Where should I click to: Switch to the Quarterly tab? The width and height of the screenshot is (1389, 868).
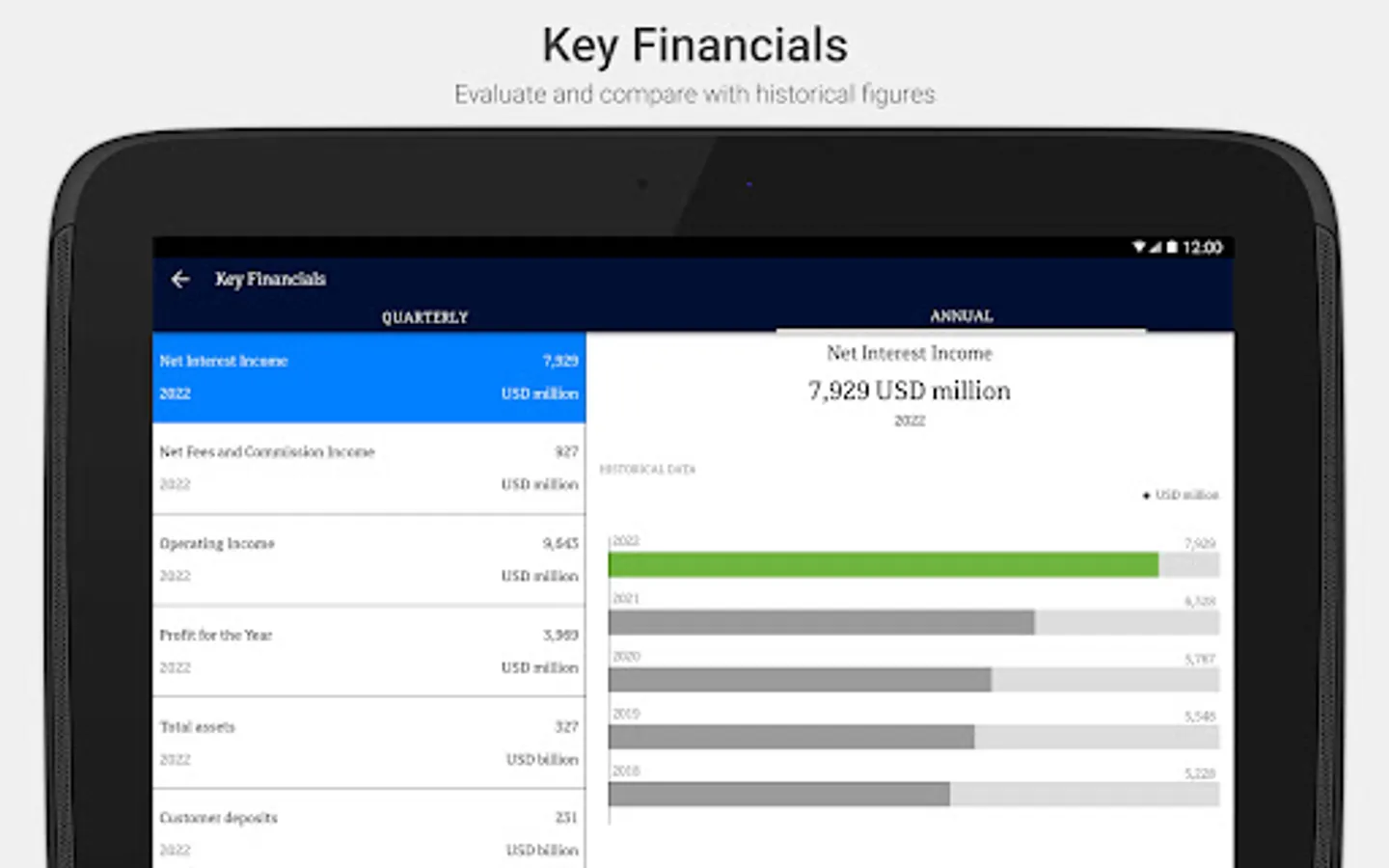424,317
